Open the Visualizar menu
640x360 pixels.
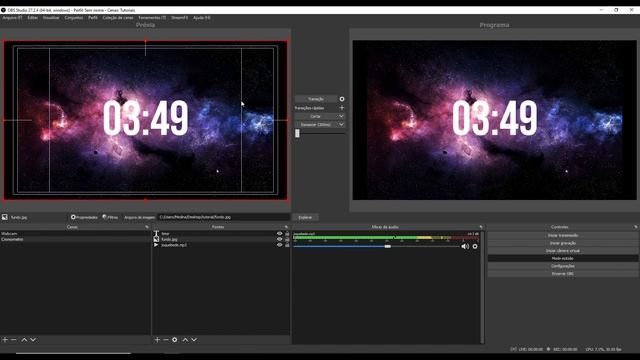(x=51, y=18)
